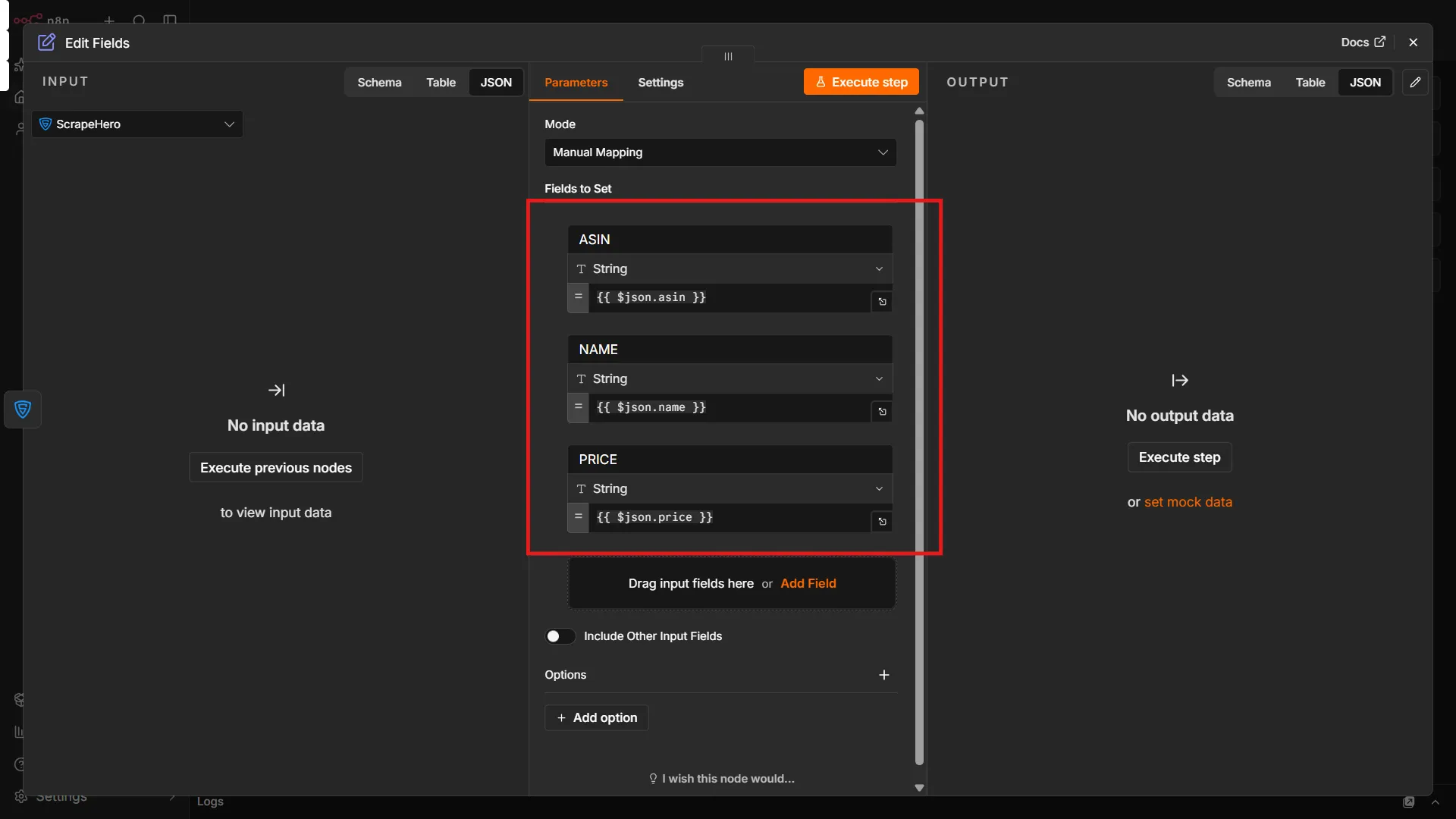Viewport: 1456px width, 819px height.
Task: Click the PRICE field name input
Action: (x=730, y=460)
